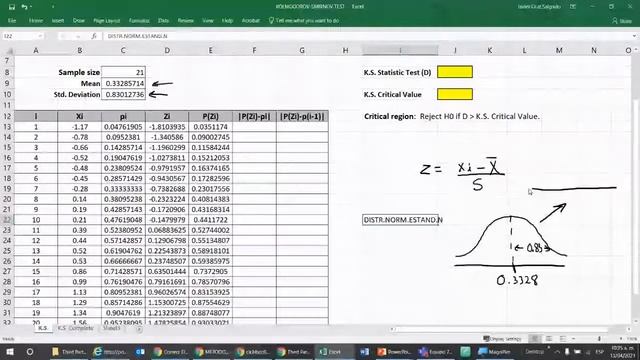Open the Word icon on the taskbar
Viewport: 640px width, 360px height.
coord(364,351)
